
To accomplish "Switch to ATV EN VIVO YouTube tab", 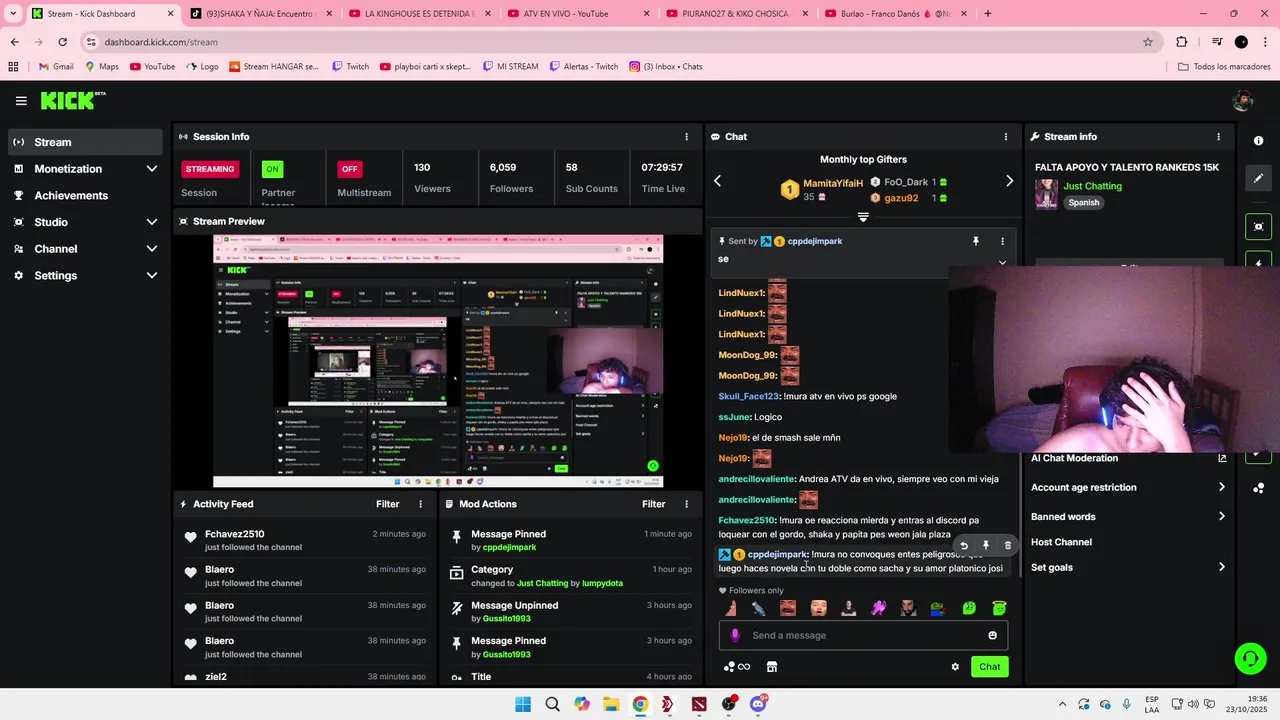I will click(579, 14).
